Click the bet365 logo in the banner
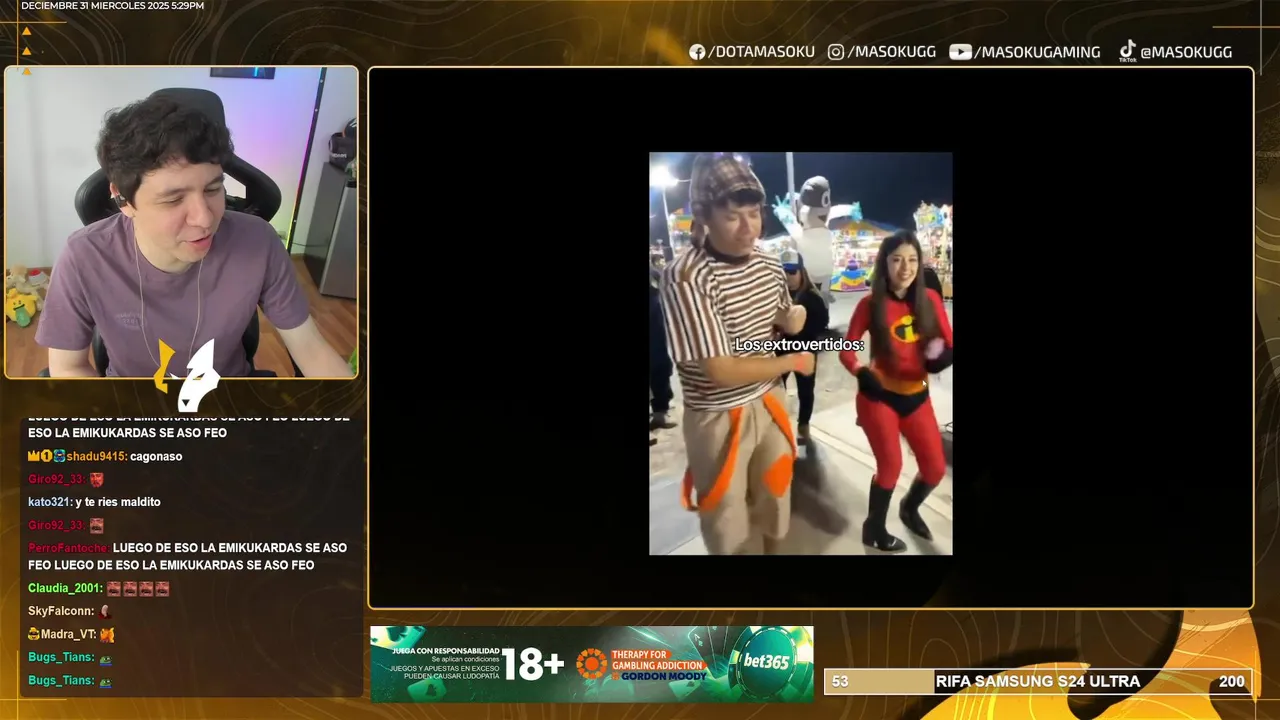The image size is (1280, 720). point(767,662)
